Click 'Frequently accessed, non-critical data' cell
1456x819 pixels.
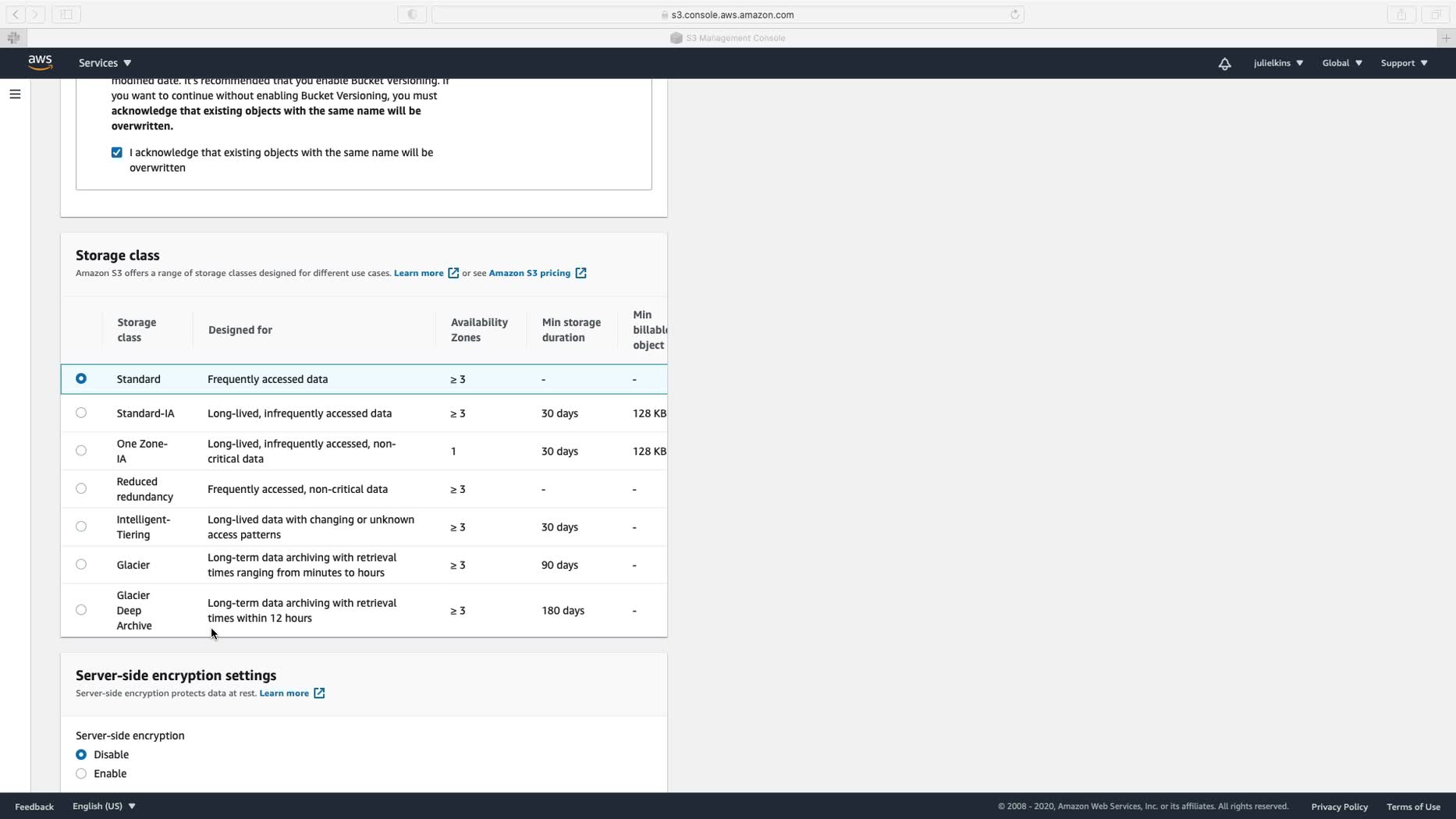[297, 489]
